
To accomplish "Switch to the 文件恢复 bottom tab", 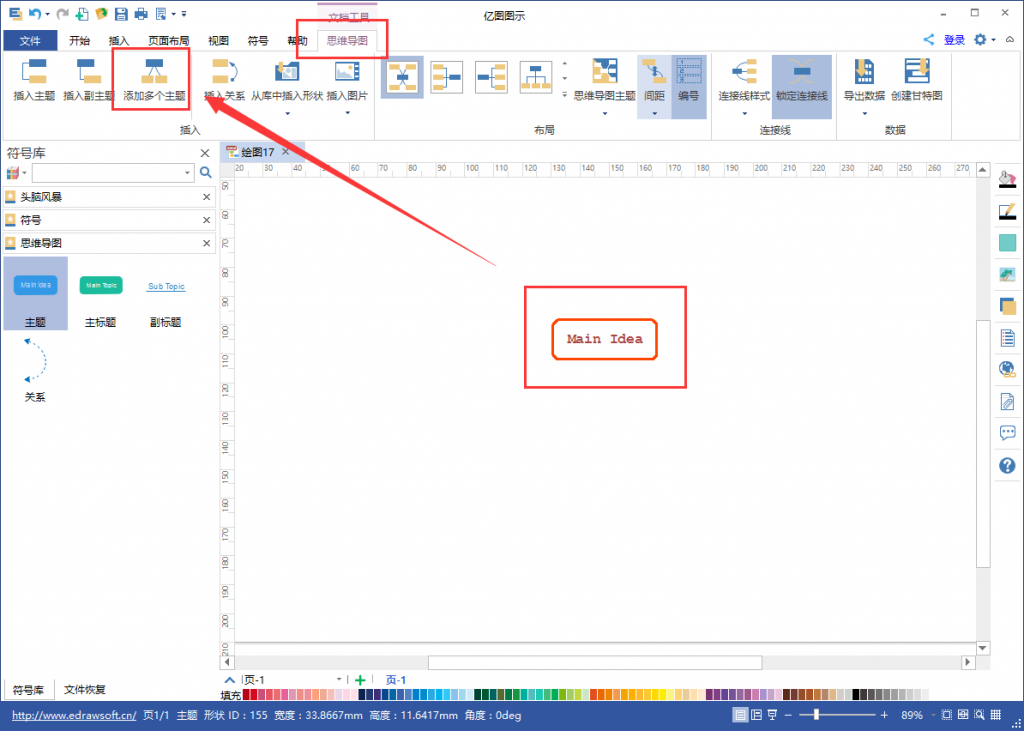I will [x=85, y=690].
